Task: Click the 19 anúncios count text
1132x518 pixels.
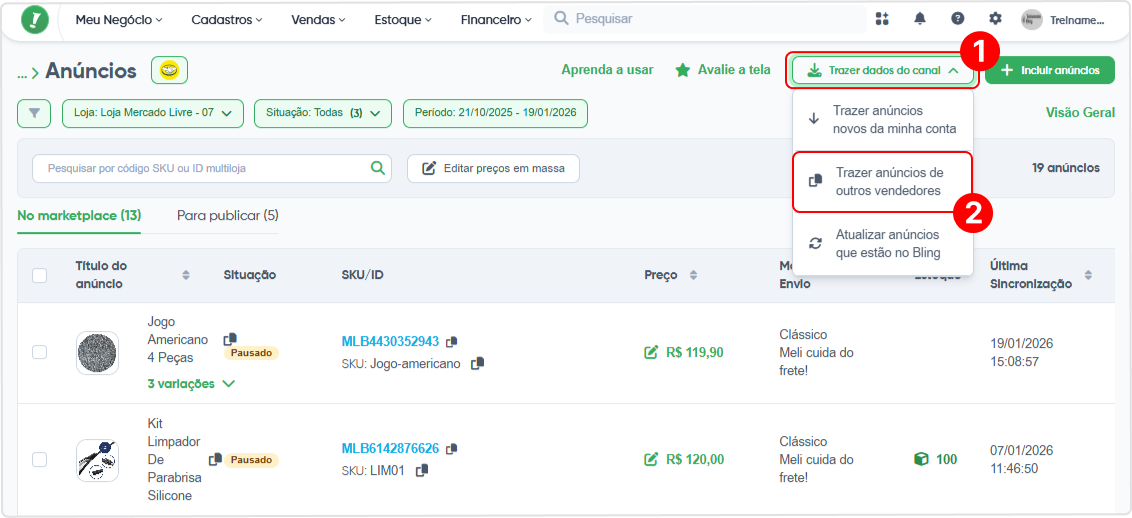Action: [x=1066, y=168]
